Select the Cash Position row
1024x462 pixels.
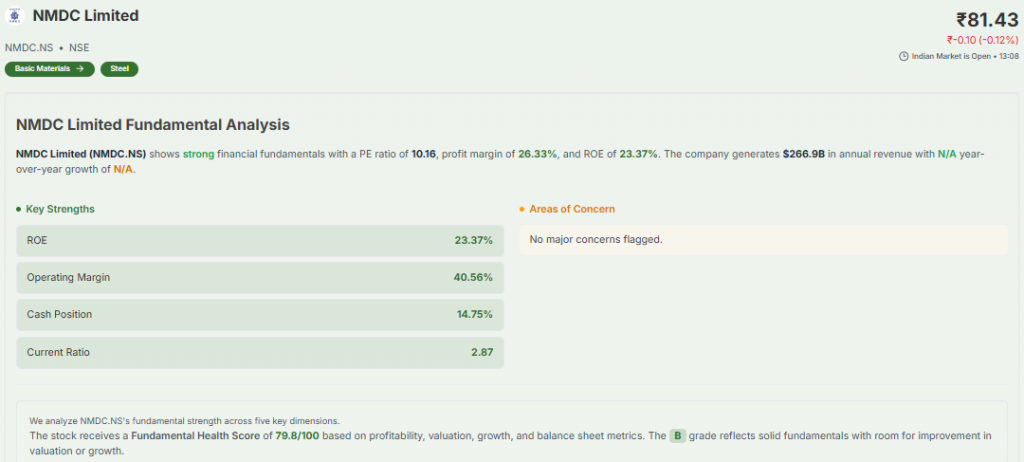pos(260,314)
